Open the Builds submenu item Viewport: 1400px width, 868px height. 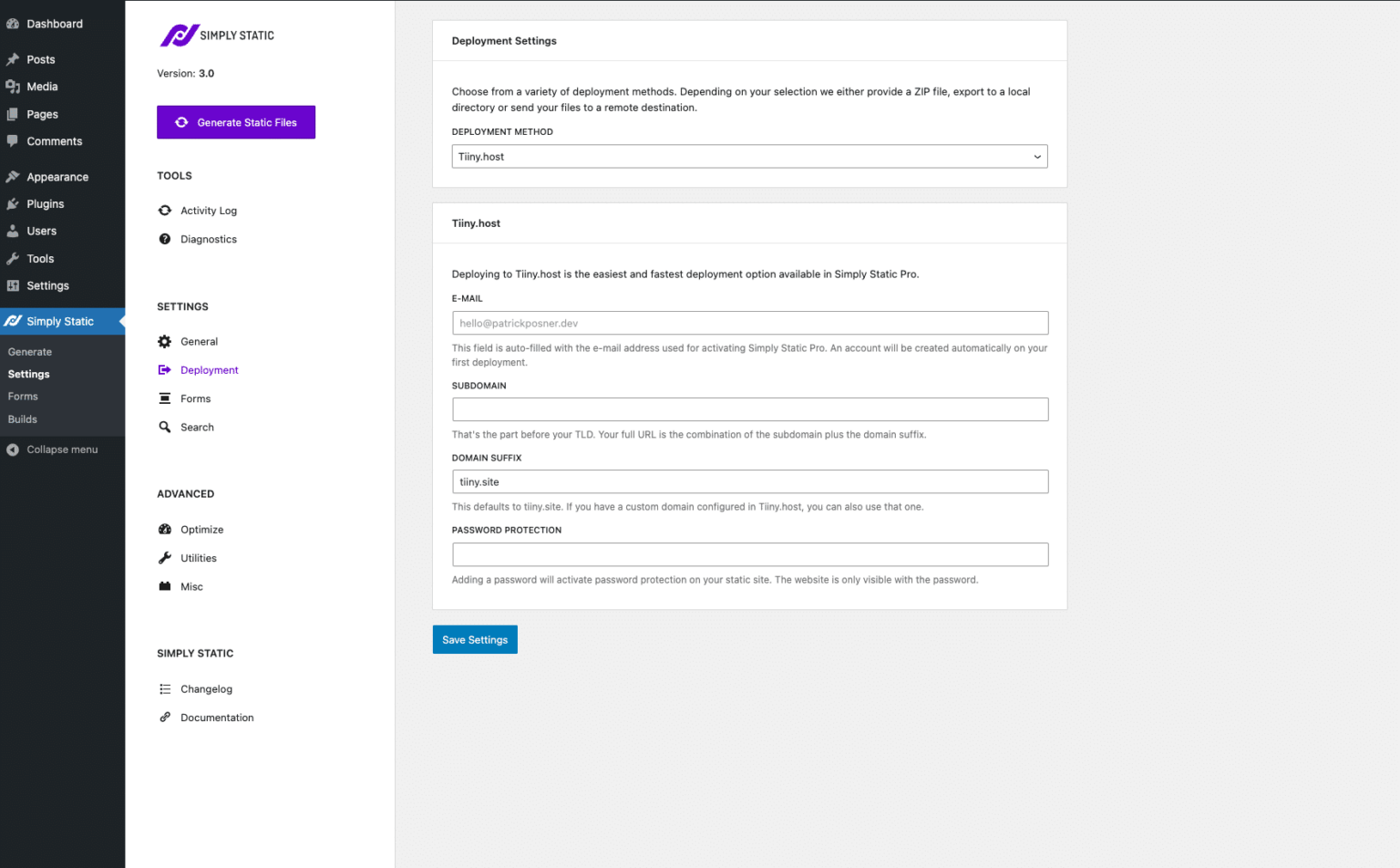(23, 419)
